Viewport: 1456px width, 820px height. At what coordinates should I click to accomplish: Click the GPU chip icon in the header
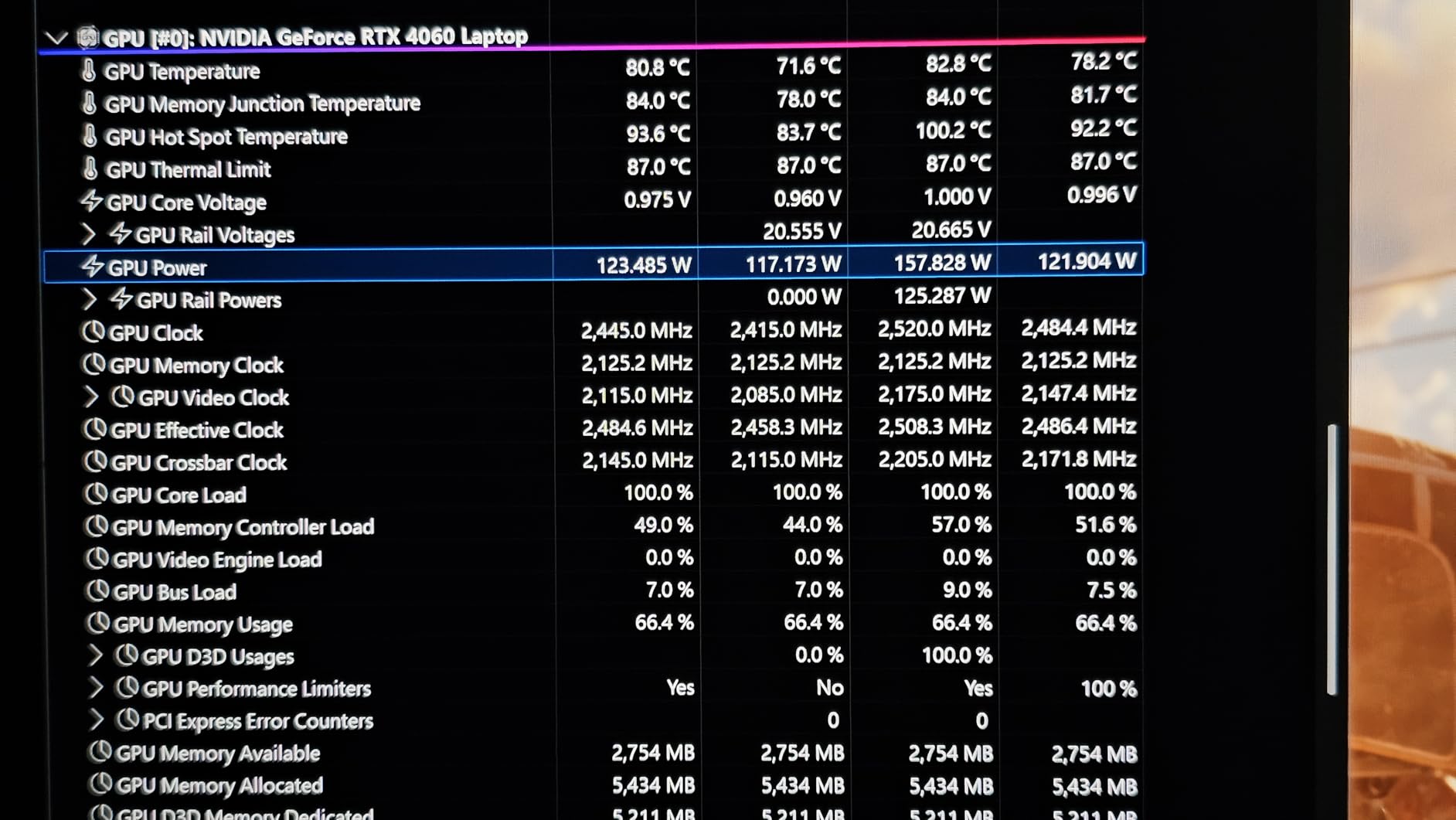tap(87, 36)
